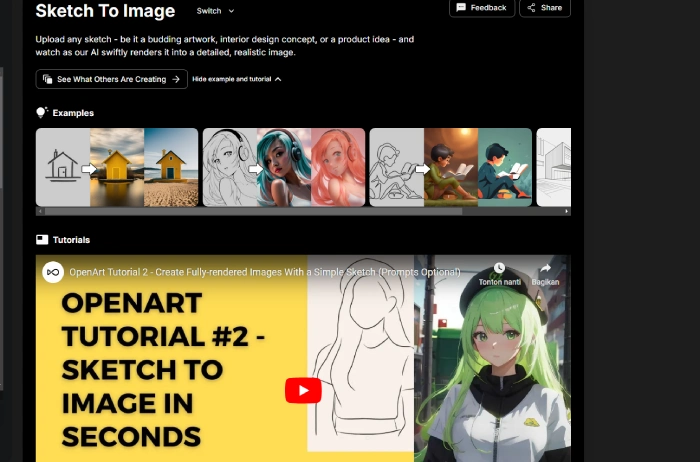Click the gallery icon beside See What Others
Viewport: 700px width, 462px height.
click(47, 79)
